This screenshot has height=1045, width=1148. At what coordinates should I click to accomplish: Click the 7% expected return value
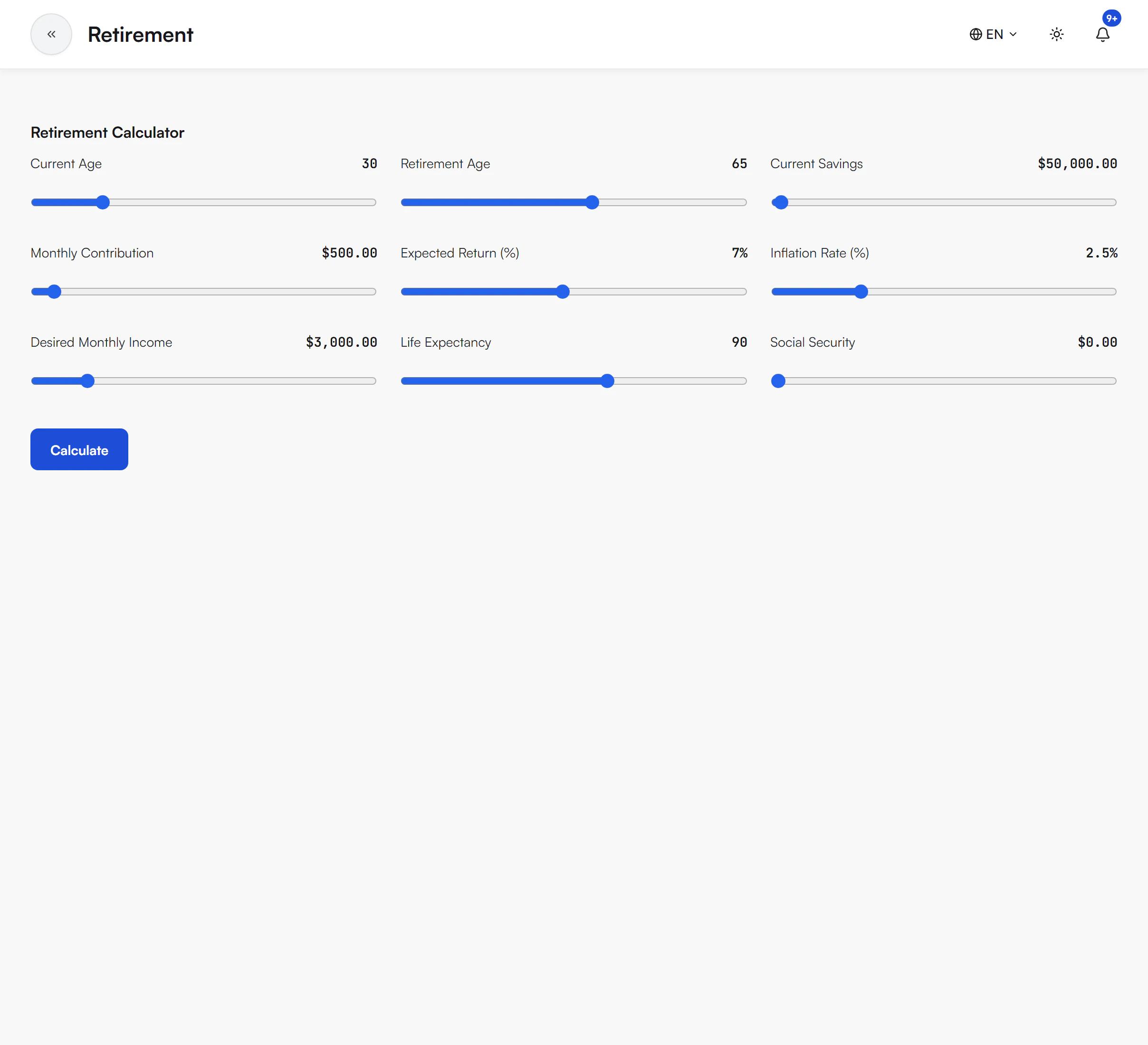(740, 253)
